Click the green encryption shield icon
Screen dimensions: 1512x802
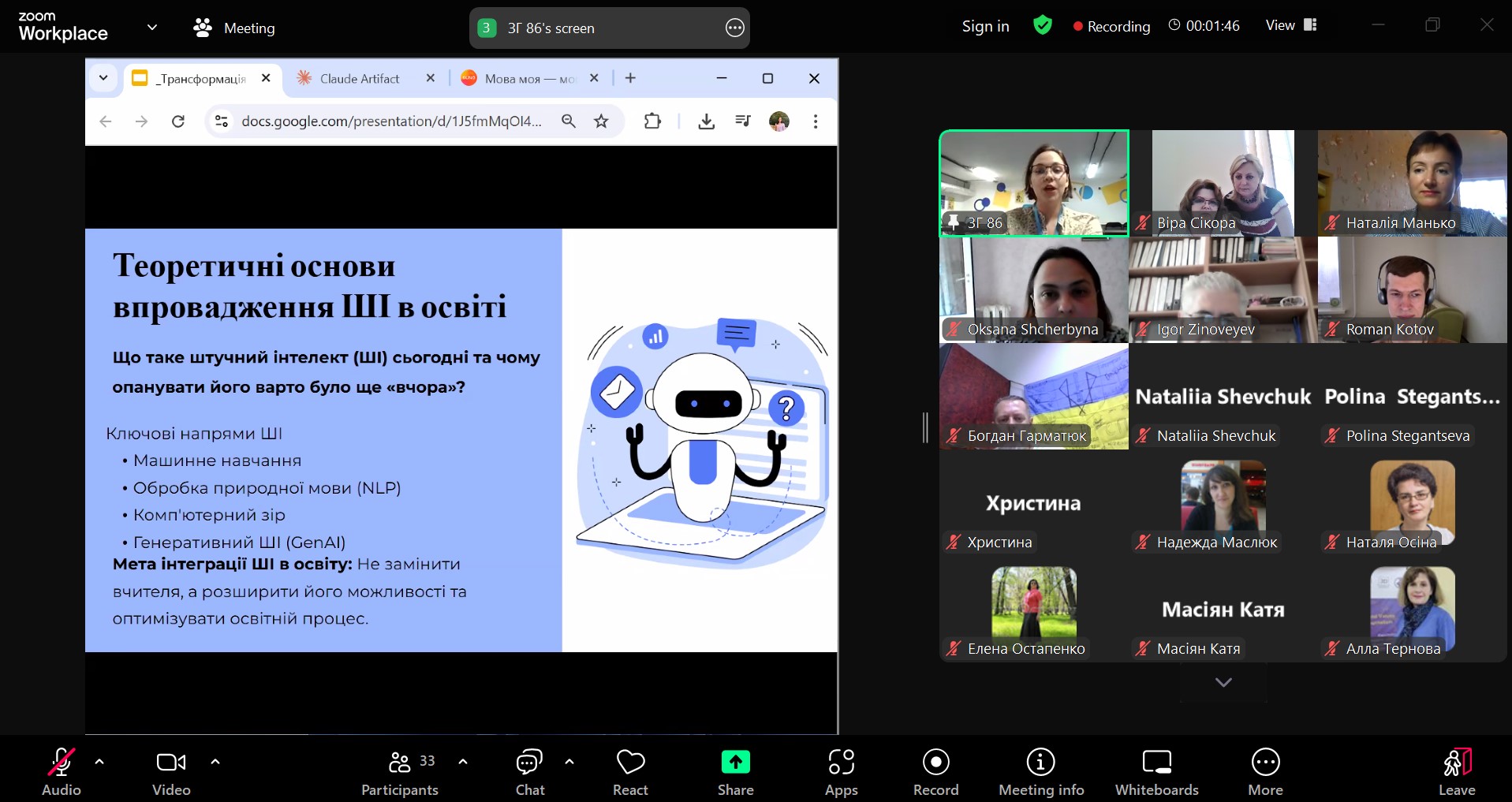pos(1043,25)
